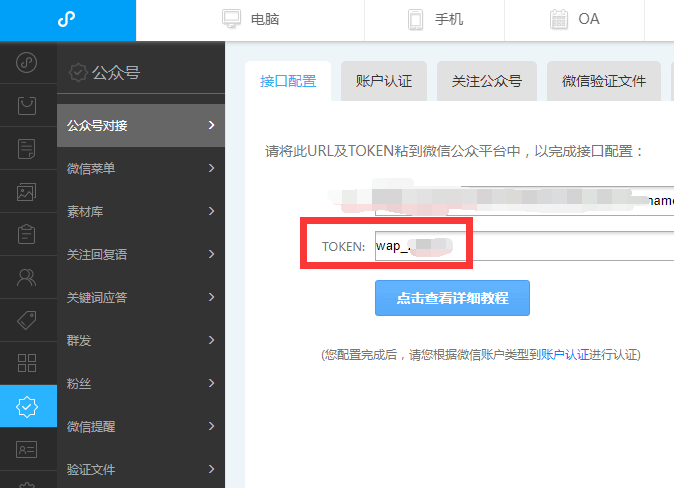Image resolution: width=674 pixels, height=488 pixels.
Task: Expand the 关注回复语 chevron
Action: 211,254
